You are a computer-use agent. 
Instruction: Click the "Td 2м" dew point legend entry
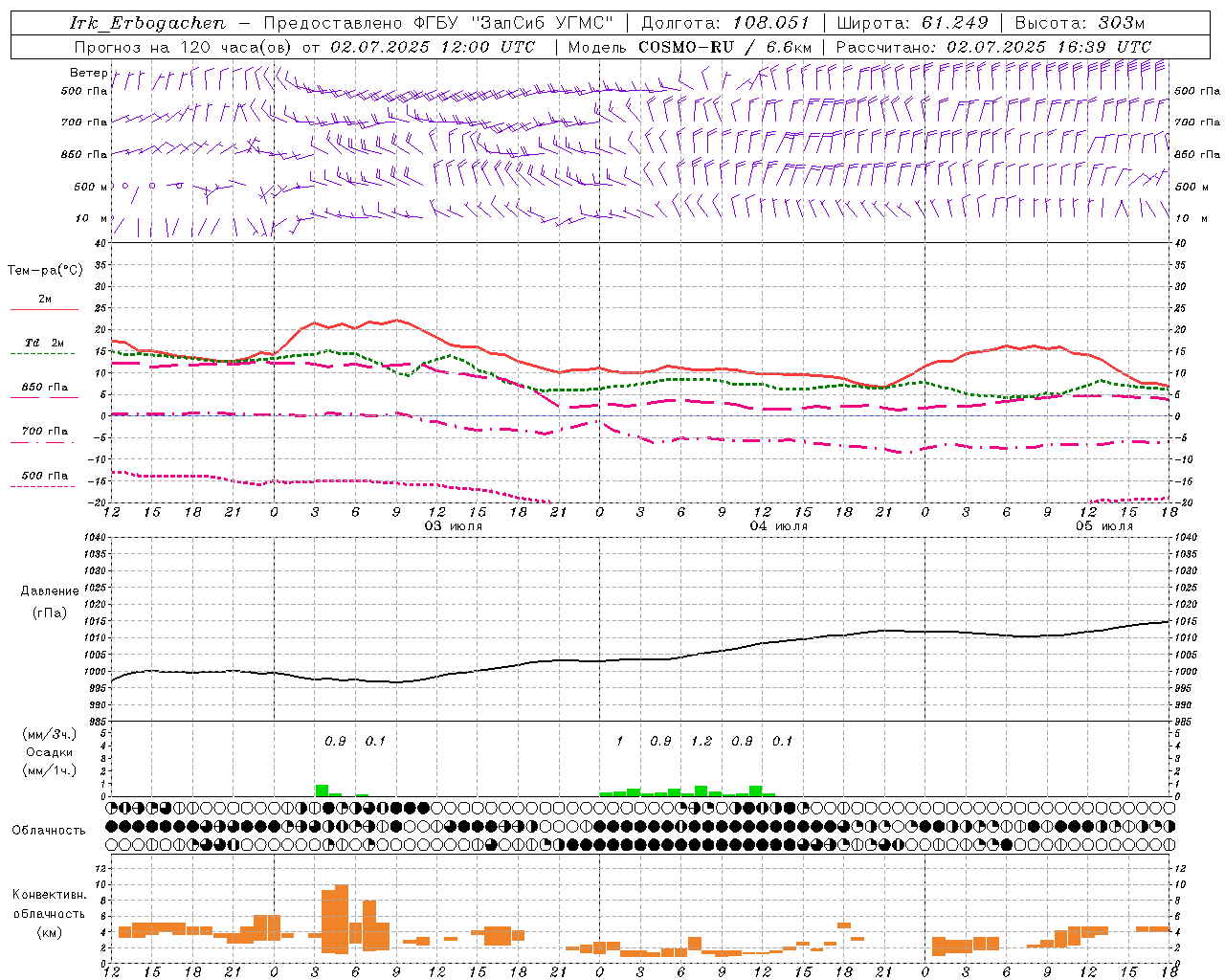45,343
